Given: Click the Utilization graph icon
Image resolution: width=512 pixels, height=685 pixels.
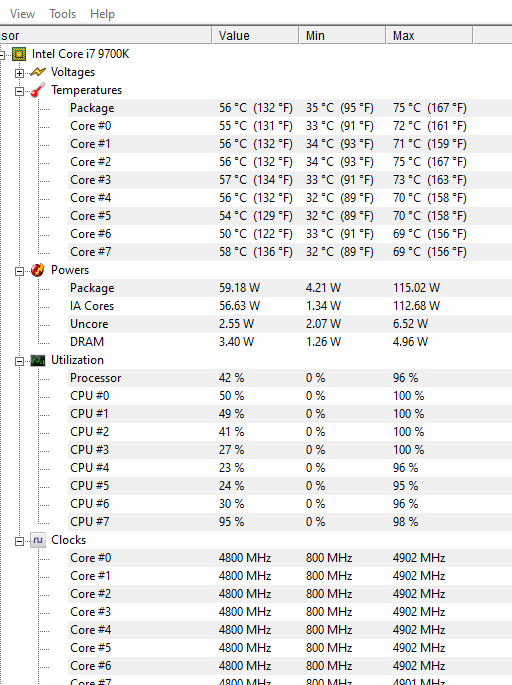Looking at the screenshot, I should 38,360.
